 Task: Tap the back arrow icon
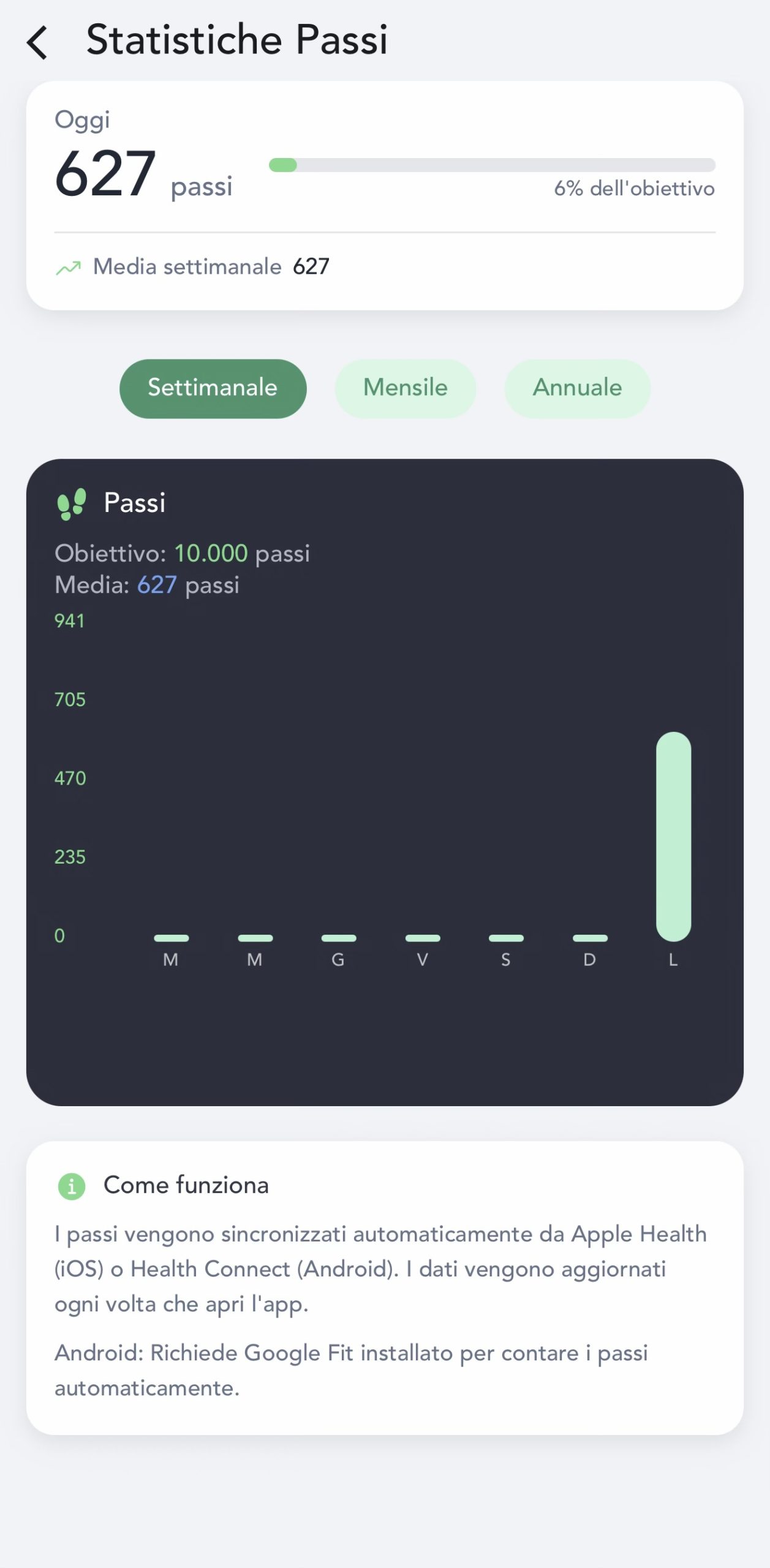[37, 42]
